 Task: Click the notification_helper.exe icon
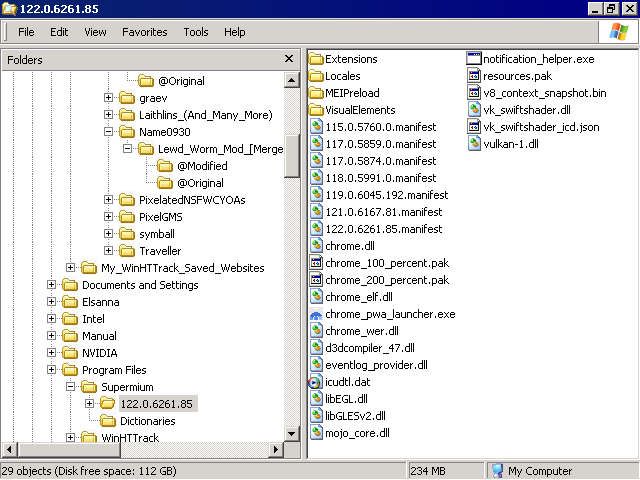tap(474, 59)
